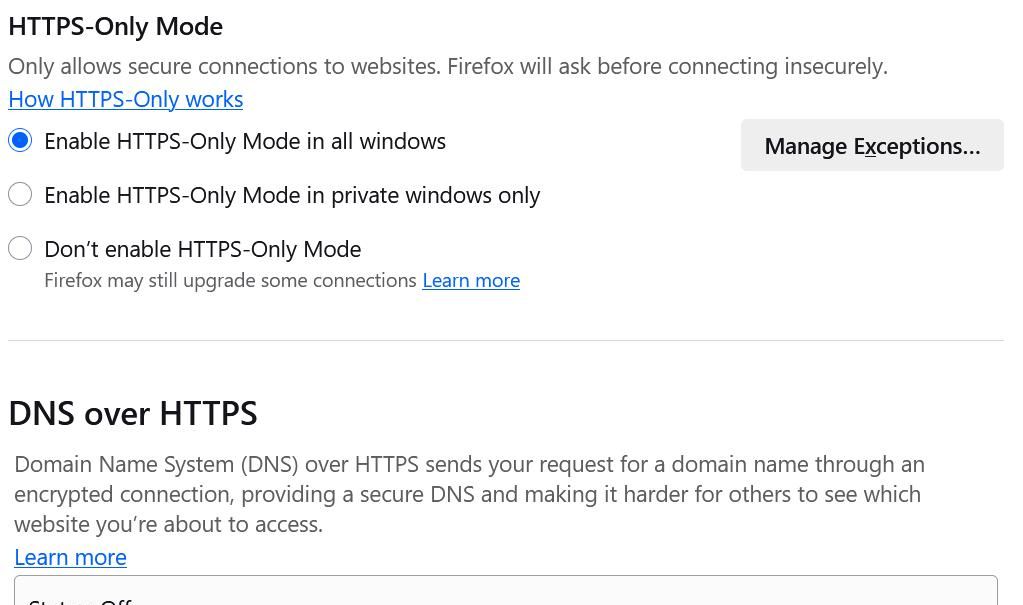Click the "Enable HTTPS-Only Mode in private windows only" label
Viewport: 1023px width, 605px height.
[x=292, y=195]
